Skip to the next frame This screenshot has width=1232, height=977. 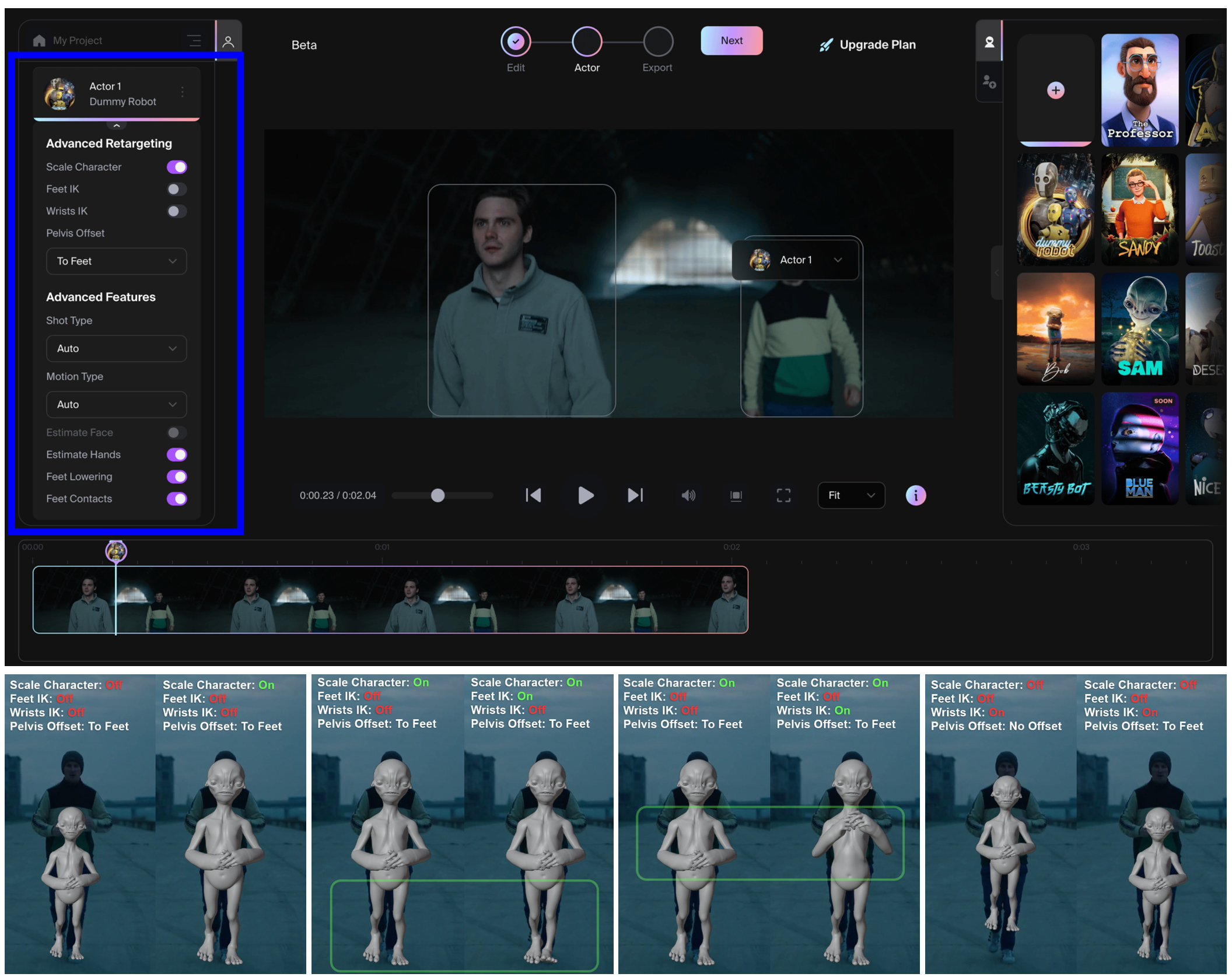coord(635,495)
